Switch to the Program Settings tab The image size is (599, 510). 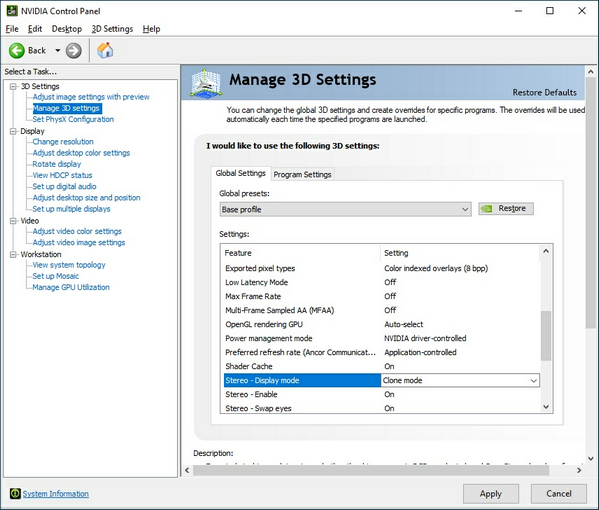coord(302,175)
